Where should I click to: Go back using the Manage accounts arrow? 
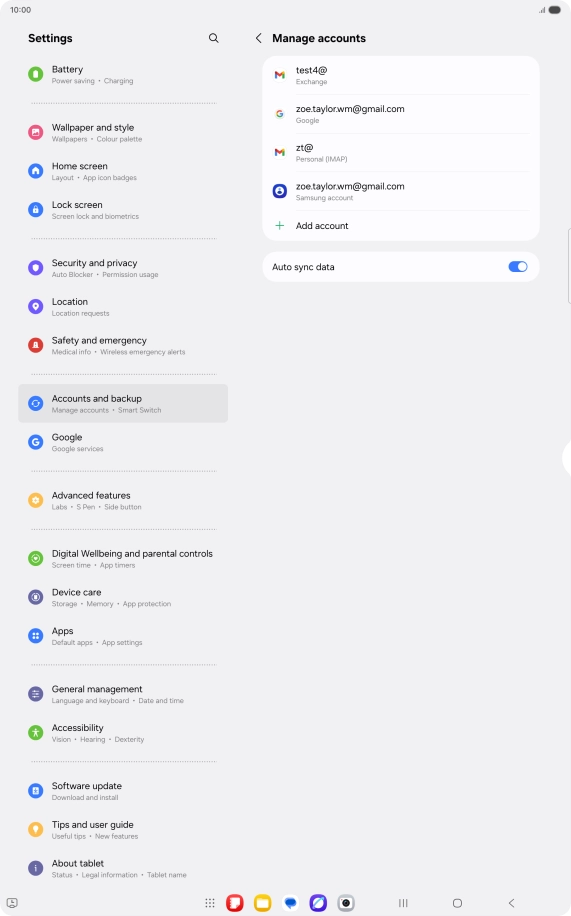[258, 38]
